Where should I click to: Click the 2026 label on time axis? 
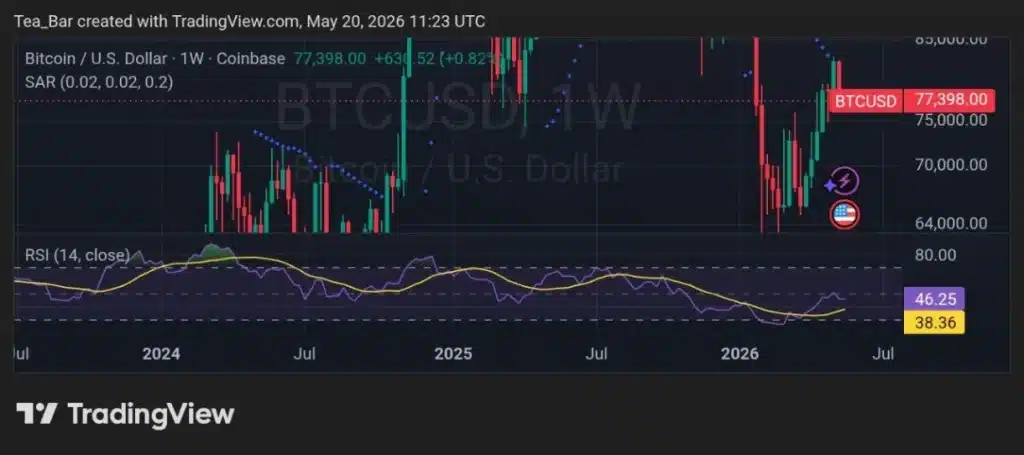click(x=739, y=354)
